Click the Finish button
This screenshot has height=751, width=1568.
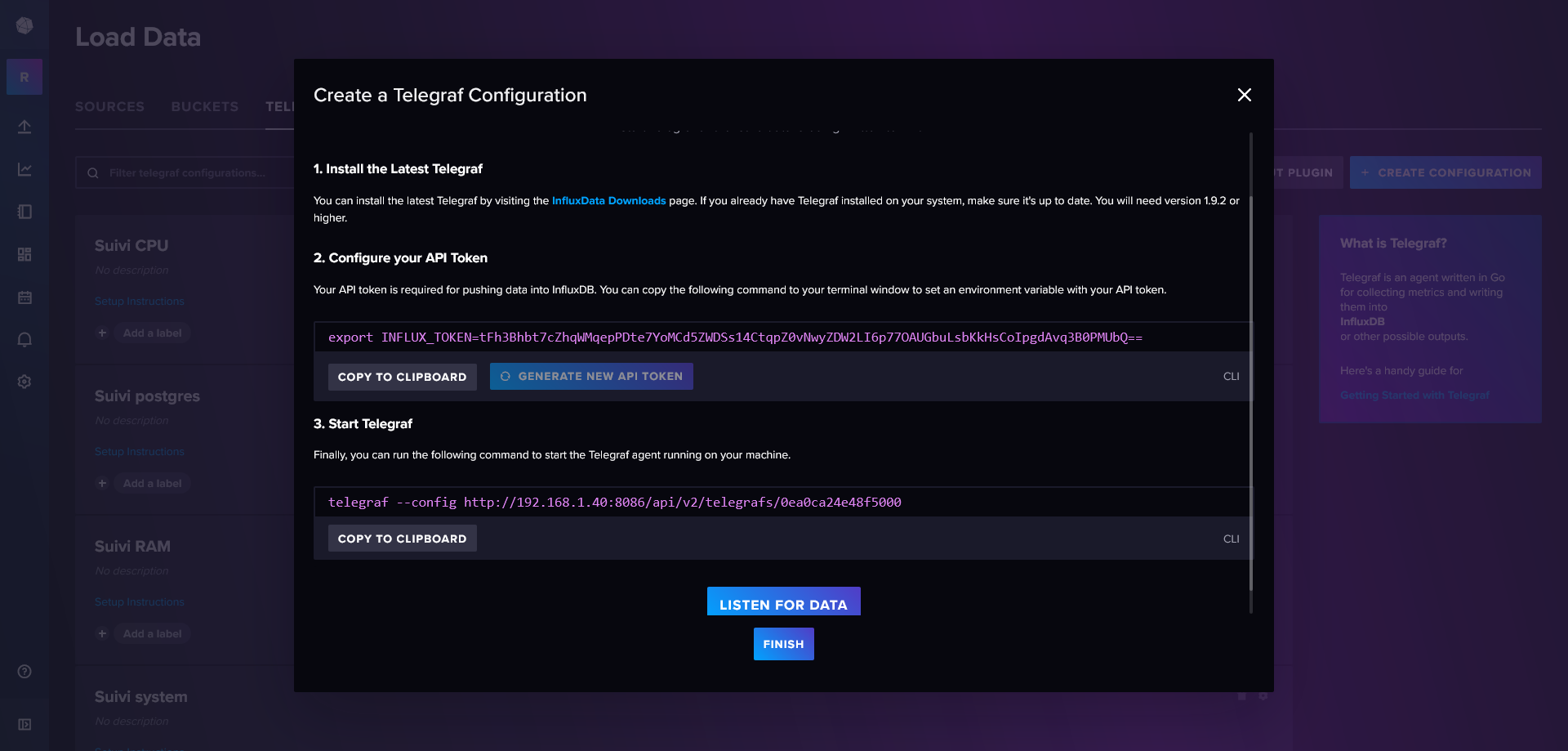(783, 644)
